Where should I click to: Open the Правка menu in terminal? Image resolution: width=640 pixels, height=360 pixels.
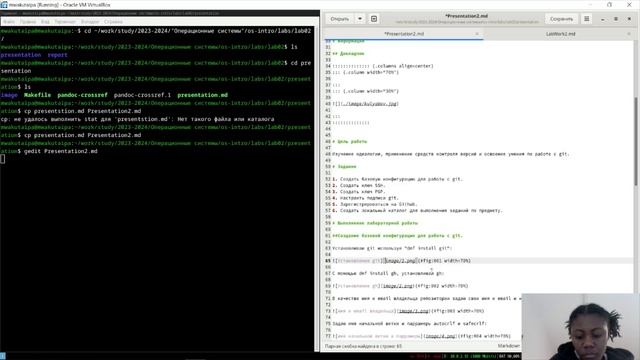click(28, 22)
